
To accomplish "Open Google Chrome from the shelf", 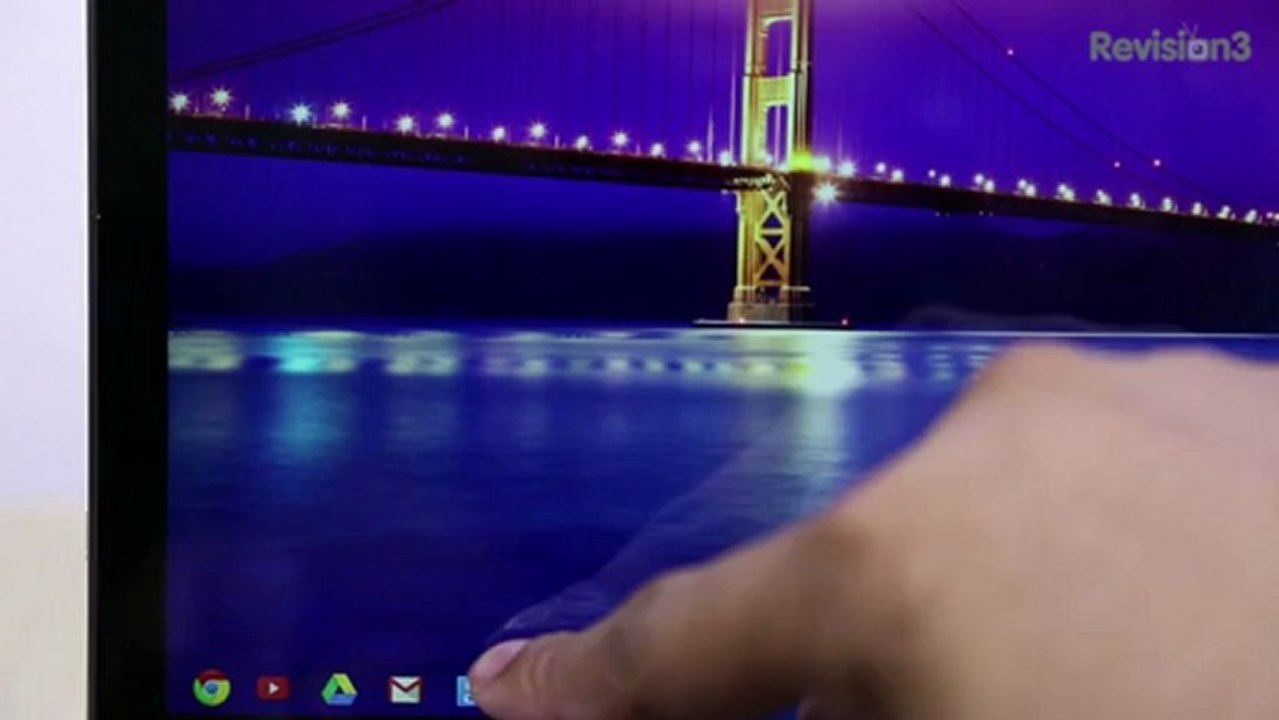I will pyautogui.click(x=212, y=688).
